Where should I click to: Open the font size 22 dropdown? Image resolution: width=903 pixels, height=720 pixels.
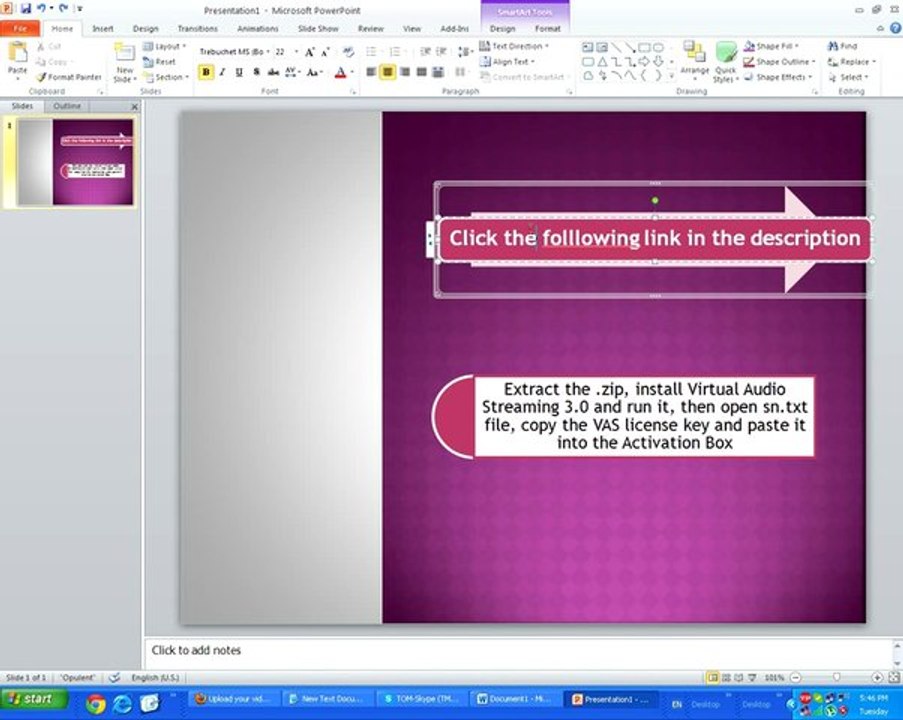click(x=296, y=52)
